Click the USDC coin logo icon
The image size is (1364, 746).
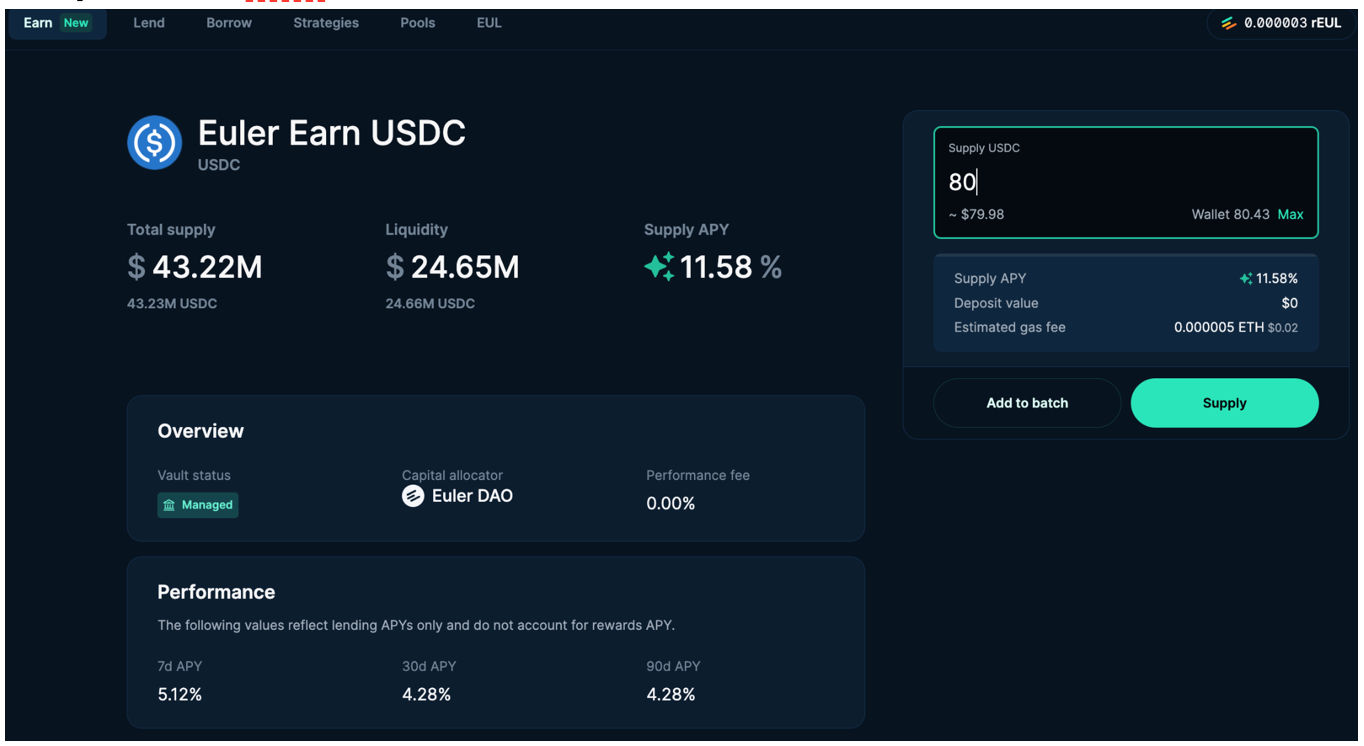[154, 142]
